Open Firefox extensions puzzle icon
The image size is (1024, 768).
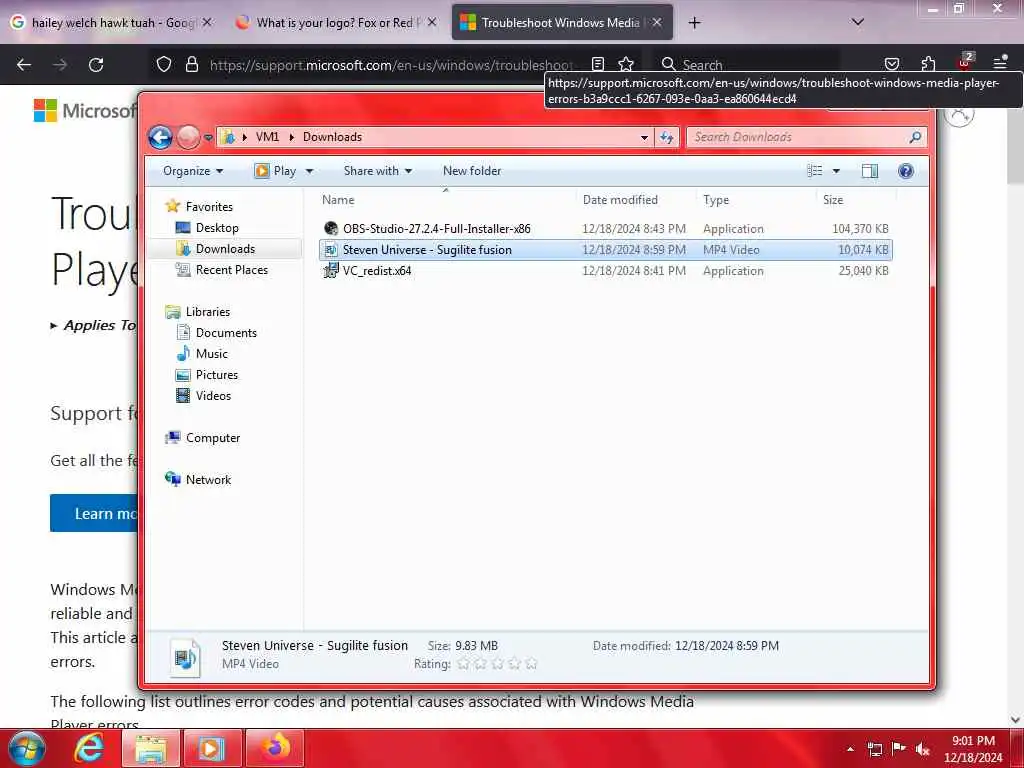point(928,64)
